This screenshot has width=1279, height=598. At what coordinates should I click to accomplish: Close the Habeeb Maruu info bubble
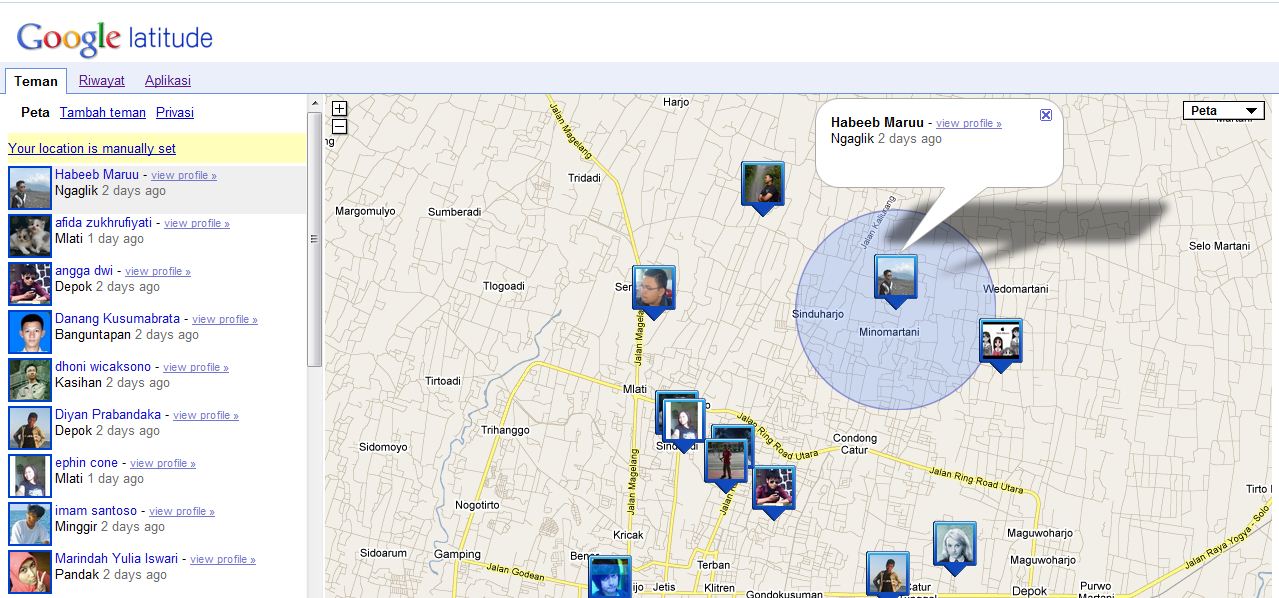point(1046,115)
